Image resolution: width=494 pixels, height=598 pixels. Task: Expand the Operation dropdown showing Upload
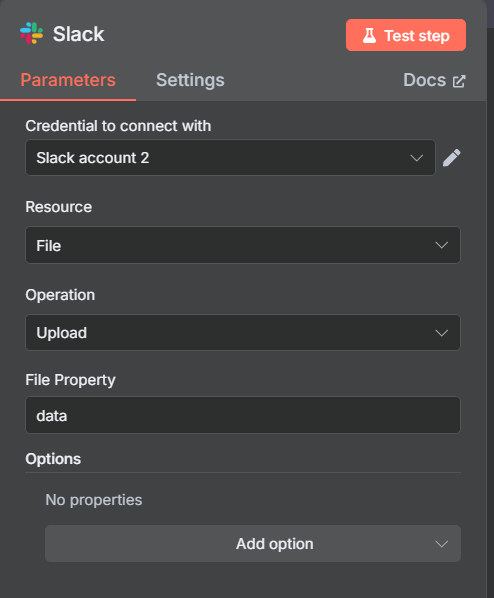[243, 333]
